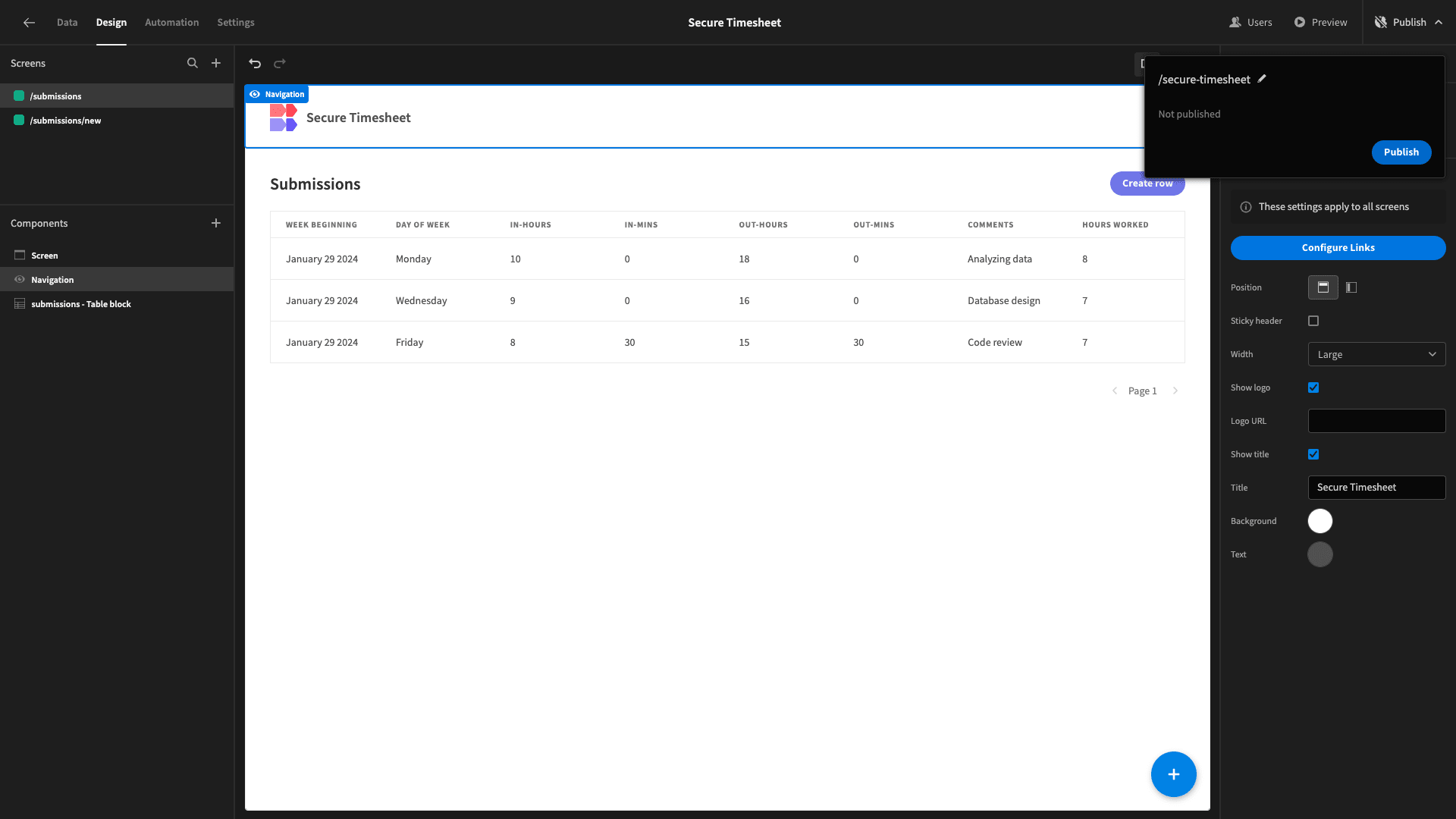Click the Create row button

[1147, 184]
